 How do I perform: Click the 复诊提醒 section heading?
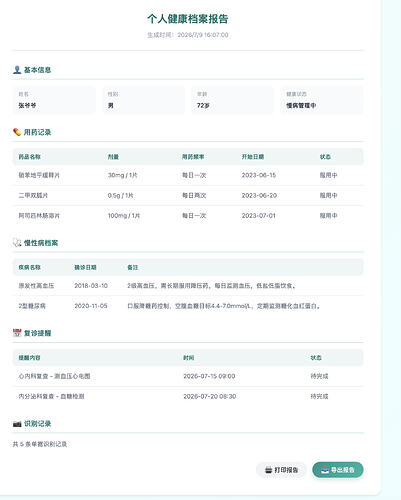37,333
